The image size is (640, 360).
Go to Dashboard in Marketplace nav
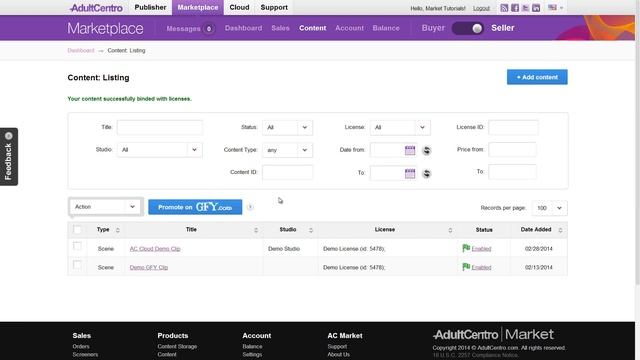click(243, 28)
